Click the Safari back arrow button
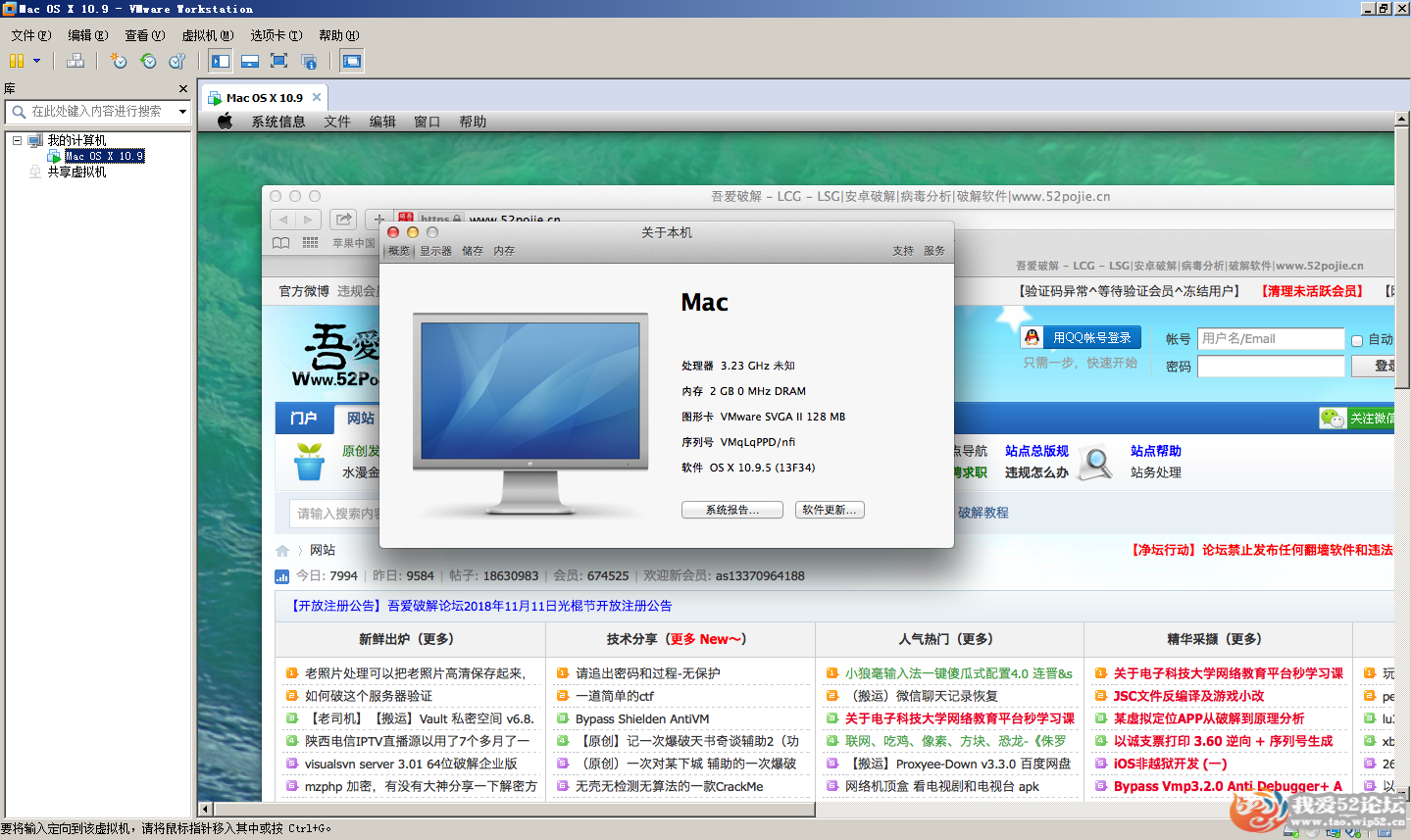The height and width of the screenshot is (840, 1411). (283, 220)
